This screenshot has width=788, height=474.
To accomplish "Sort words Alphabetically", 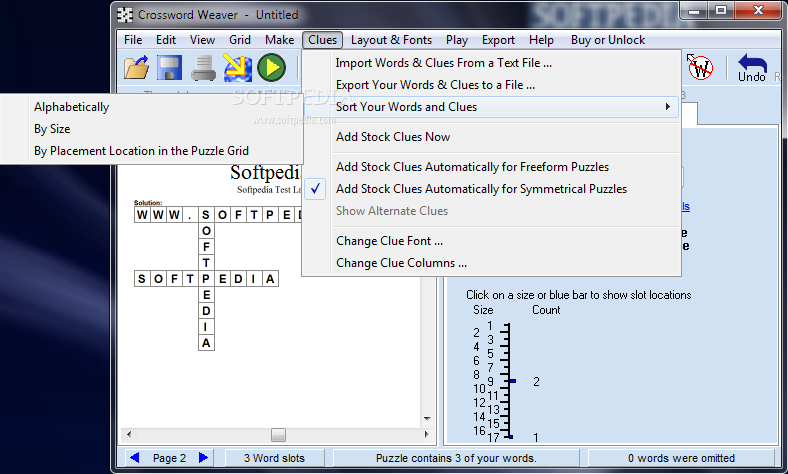I will pos(71,107).
